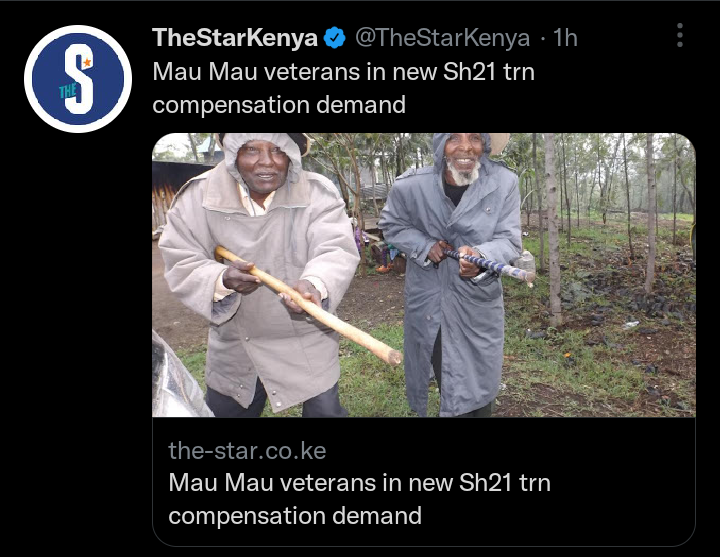Viewport: 720px width, 557px height.
Task: Open the three-dot more options menu
Action: 680,35
